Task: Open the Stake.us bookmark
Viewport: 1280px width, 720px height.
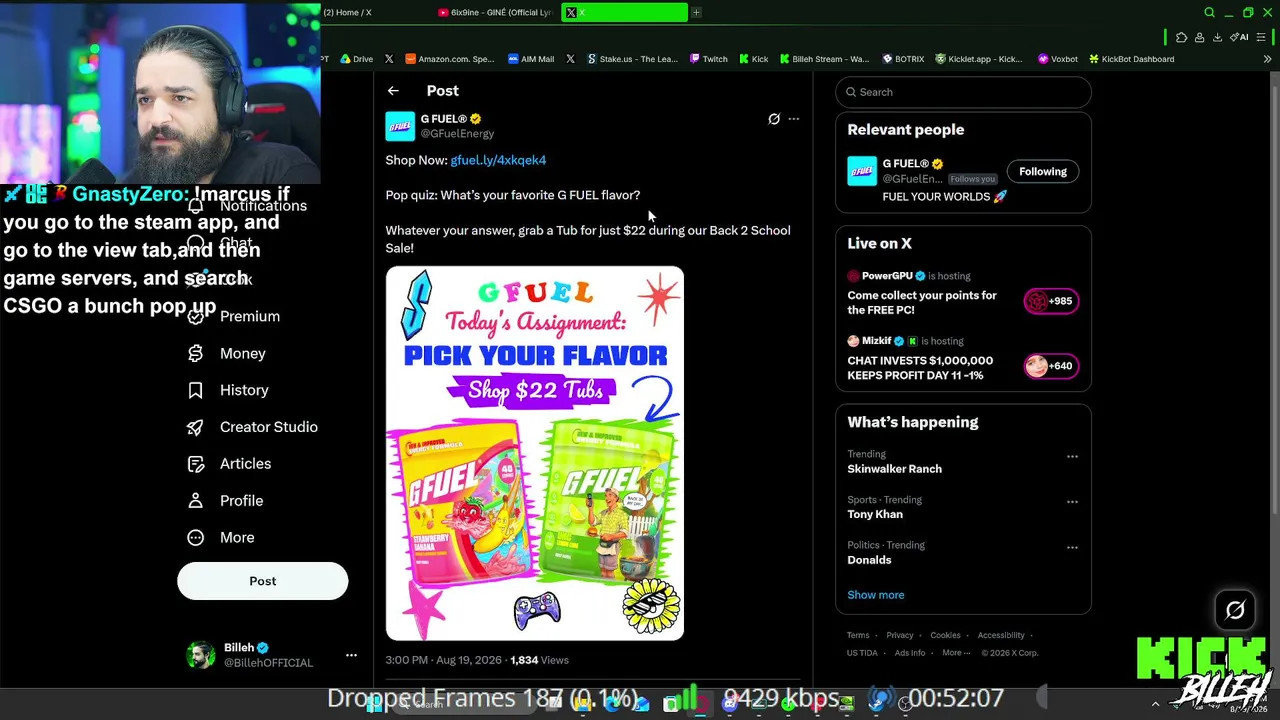Action: (x=632, y=59)
